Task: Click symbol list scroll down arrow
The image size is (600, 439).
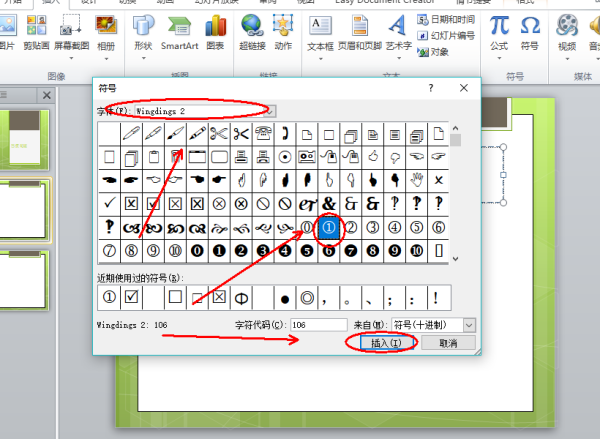Action: (455, 259)
